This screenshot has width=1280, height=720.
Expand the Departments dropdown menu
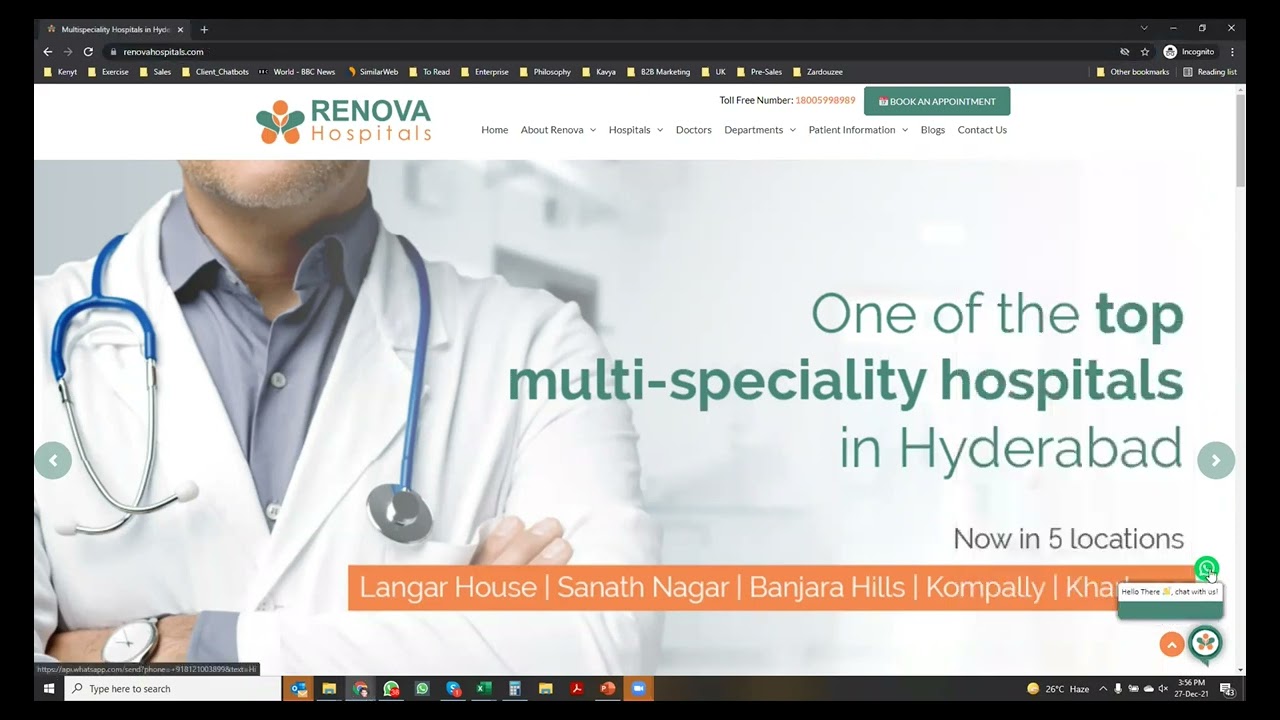pyautogui.click(x=759, y=130)
